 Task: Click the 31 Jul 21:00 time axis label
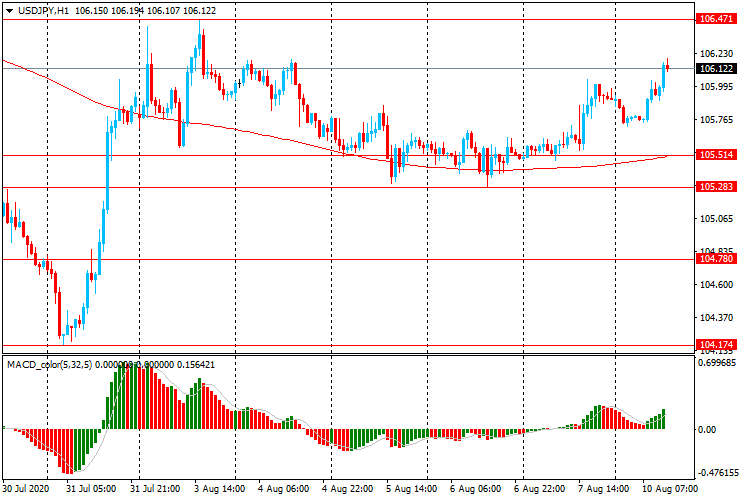tap(155, 488)
